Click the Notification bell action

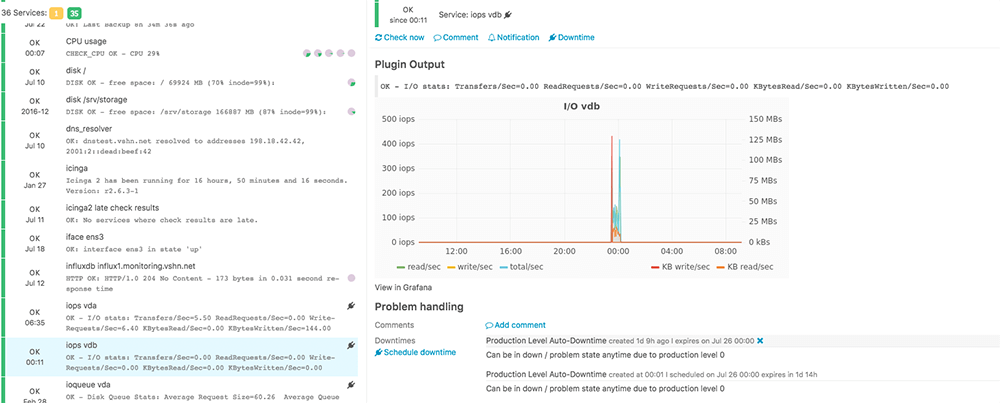point(514,37)
